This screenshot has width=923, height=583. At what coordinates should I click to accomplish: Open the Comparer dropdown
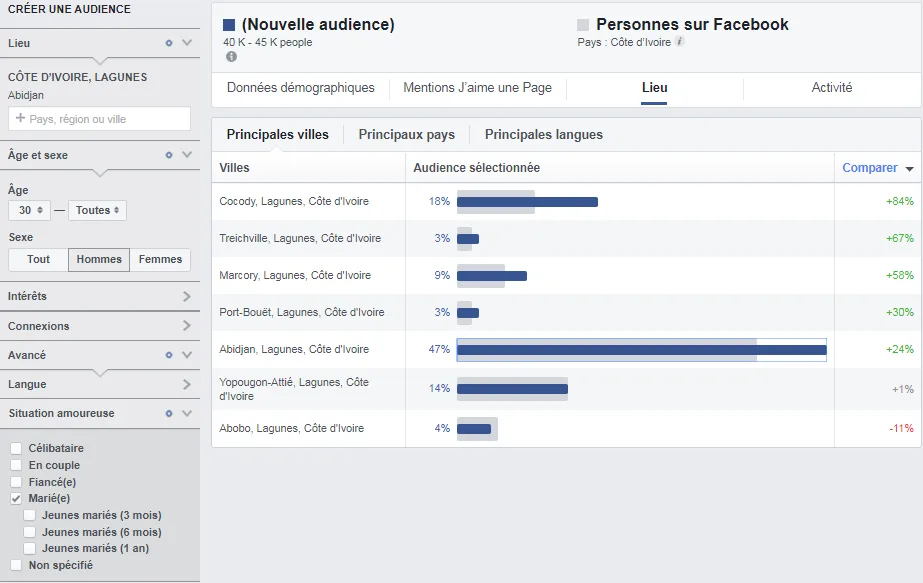(x=877, y=168)
